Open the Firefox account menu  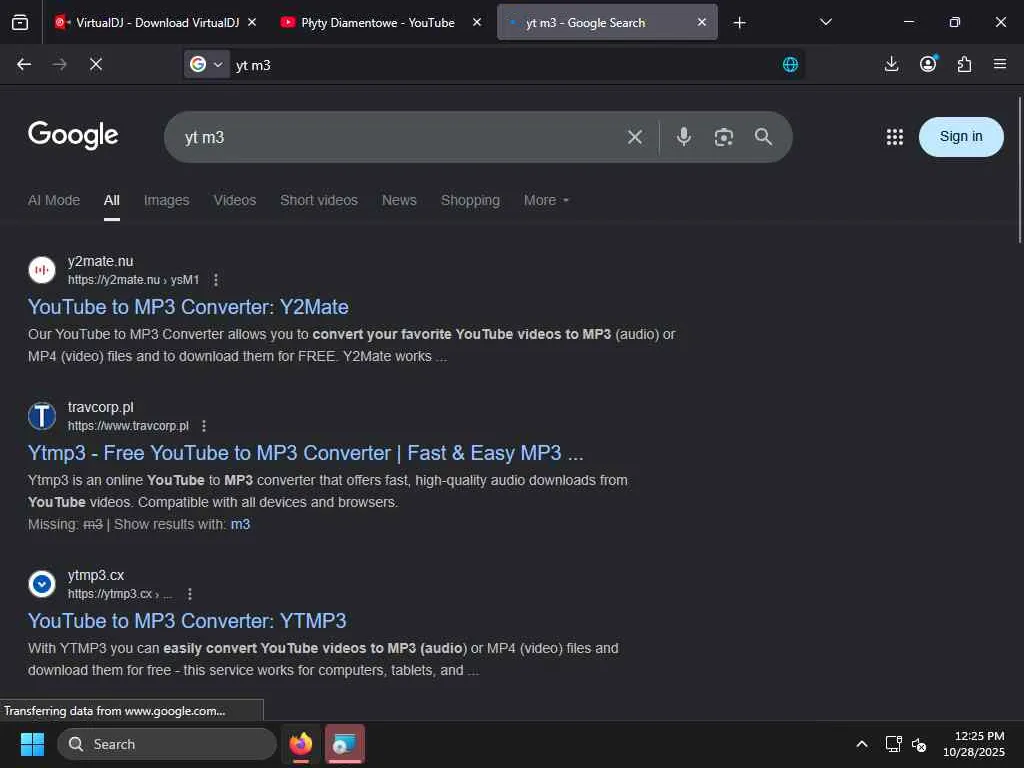[928, 64]
